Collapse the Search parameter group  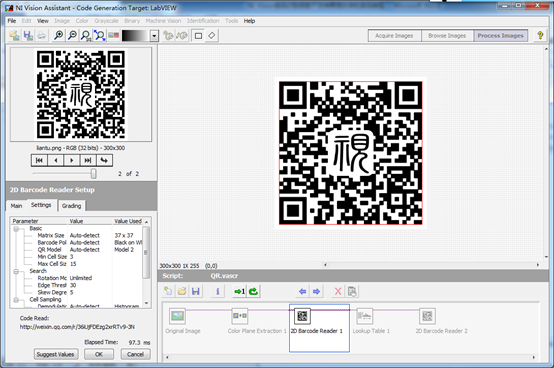tap(16, 271)
